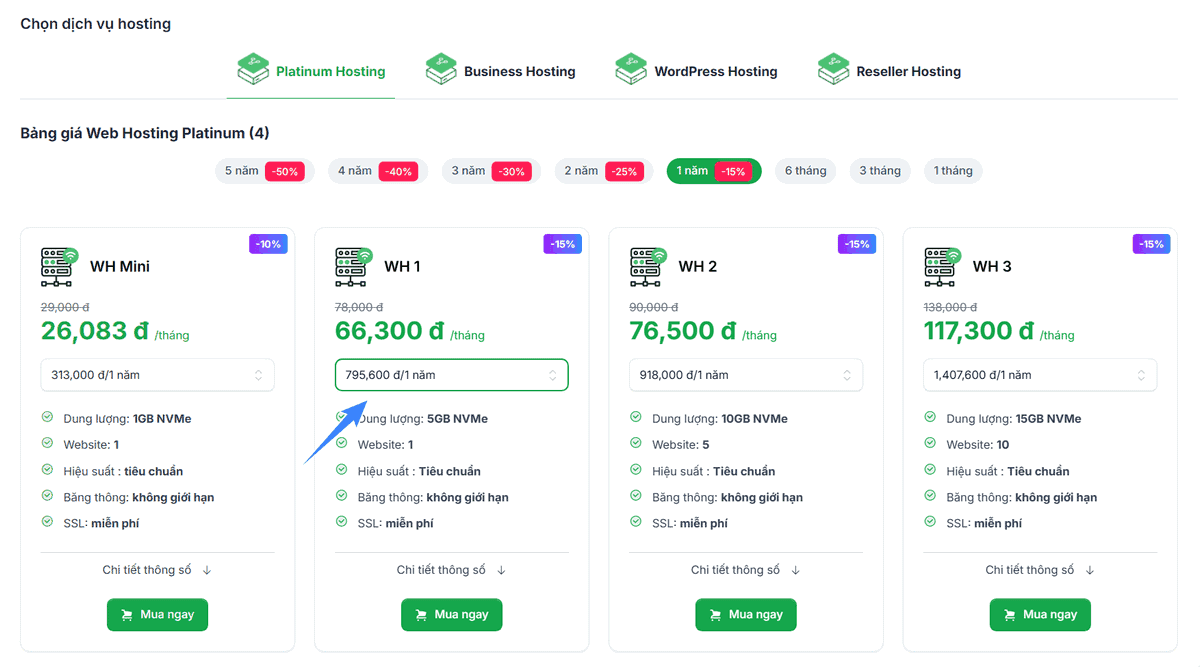Click the Business Hosting stack icon
Screen dimensions: 1200x667
click(441, 70)
